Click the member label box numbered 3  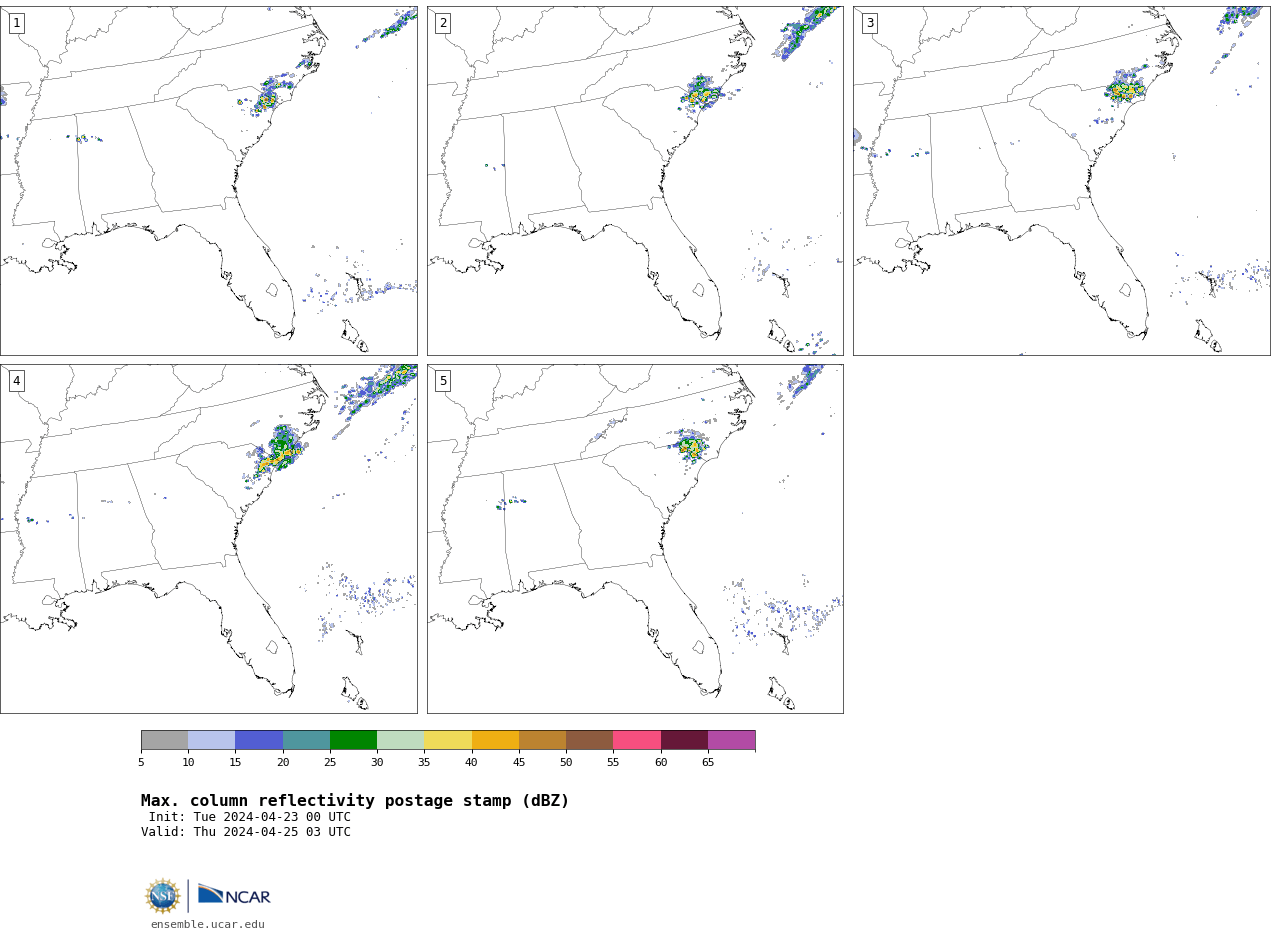870,23
